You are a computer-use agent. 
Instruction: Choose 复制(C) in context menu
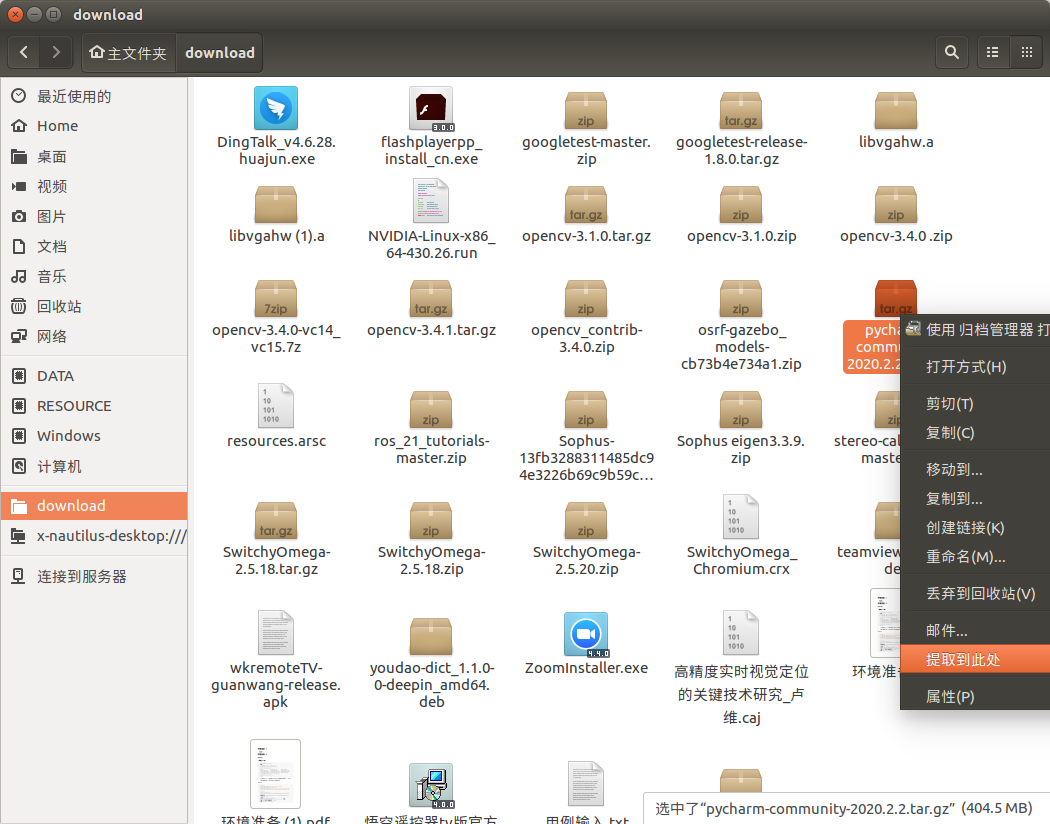coord(975,433)
